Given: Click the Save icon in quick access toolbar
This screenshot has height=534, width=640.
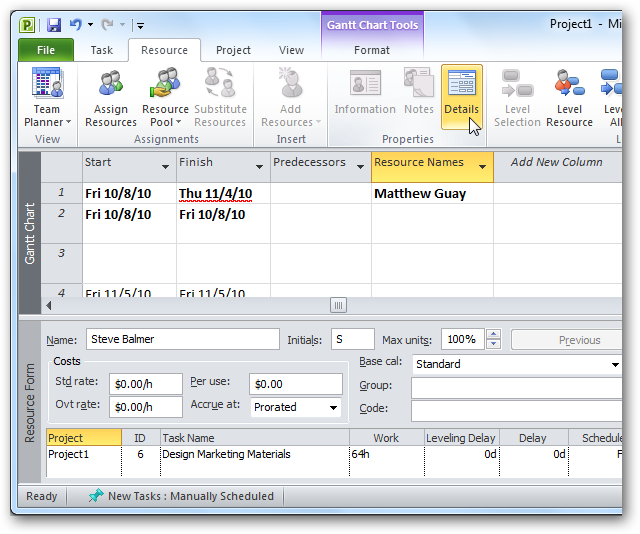Looking at the screenshot, I should tap(54, 25).
